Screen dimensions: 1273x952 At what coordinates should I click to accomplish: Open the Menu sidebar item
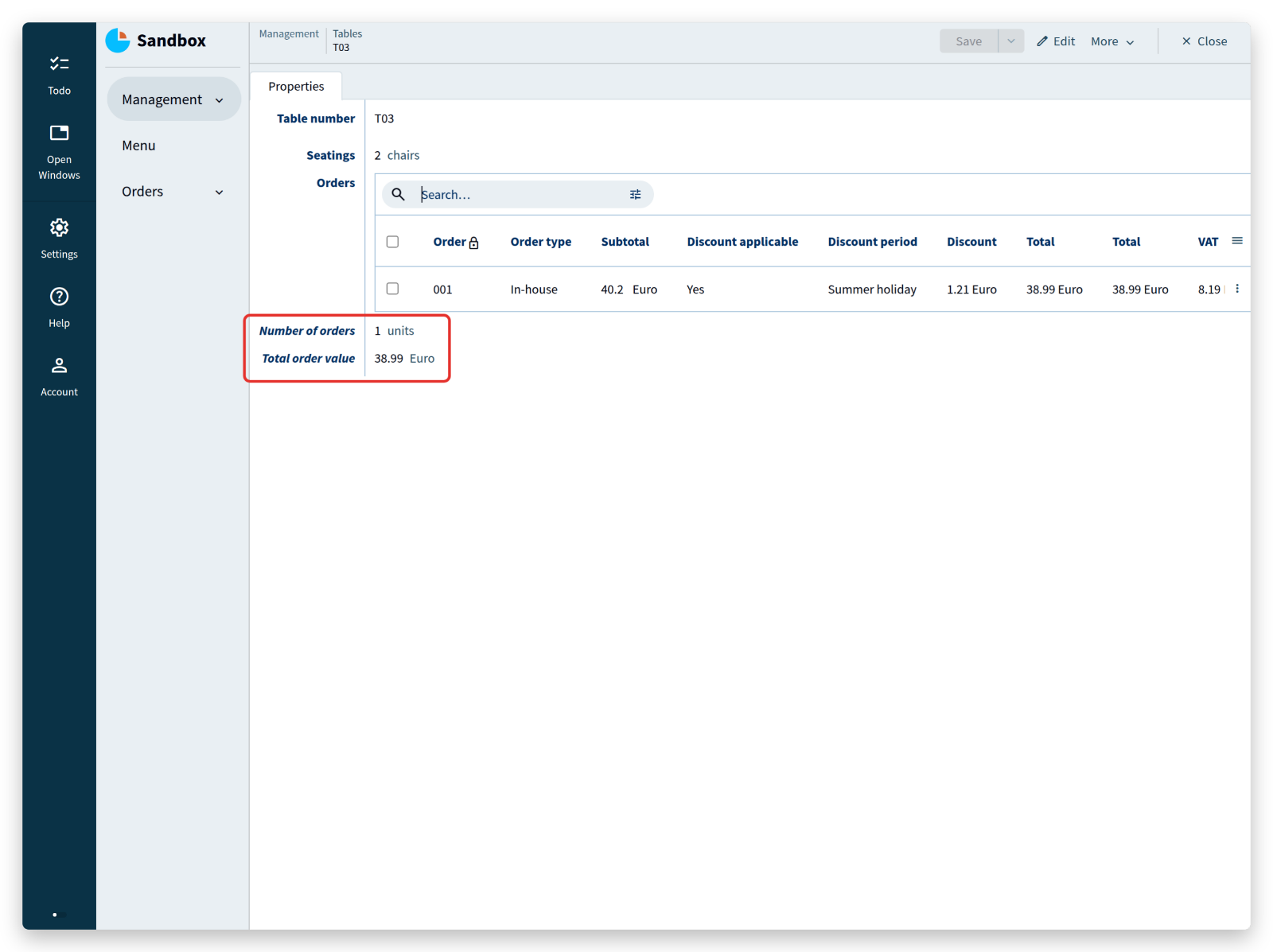click(x=138, y=146)
